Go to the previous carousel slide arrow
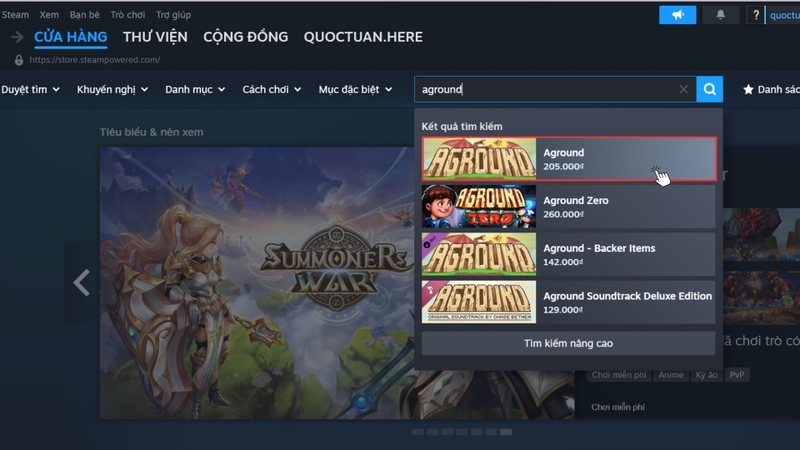Viewport: 800px width, 450px height. coord(82,283)
